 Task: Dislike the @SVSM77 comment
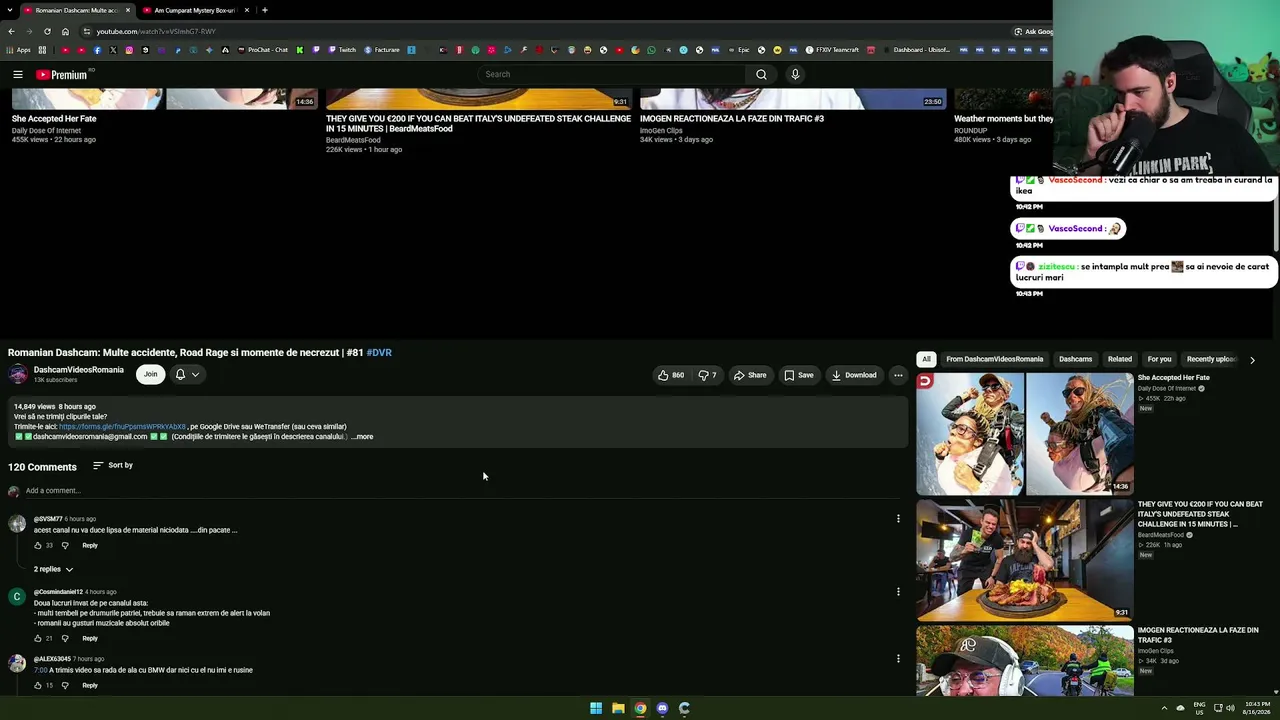point(65,545)
